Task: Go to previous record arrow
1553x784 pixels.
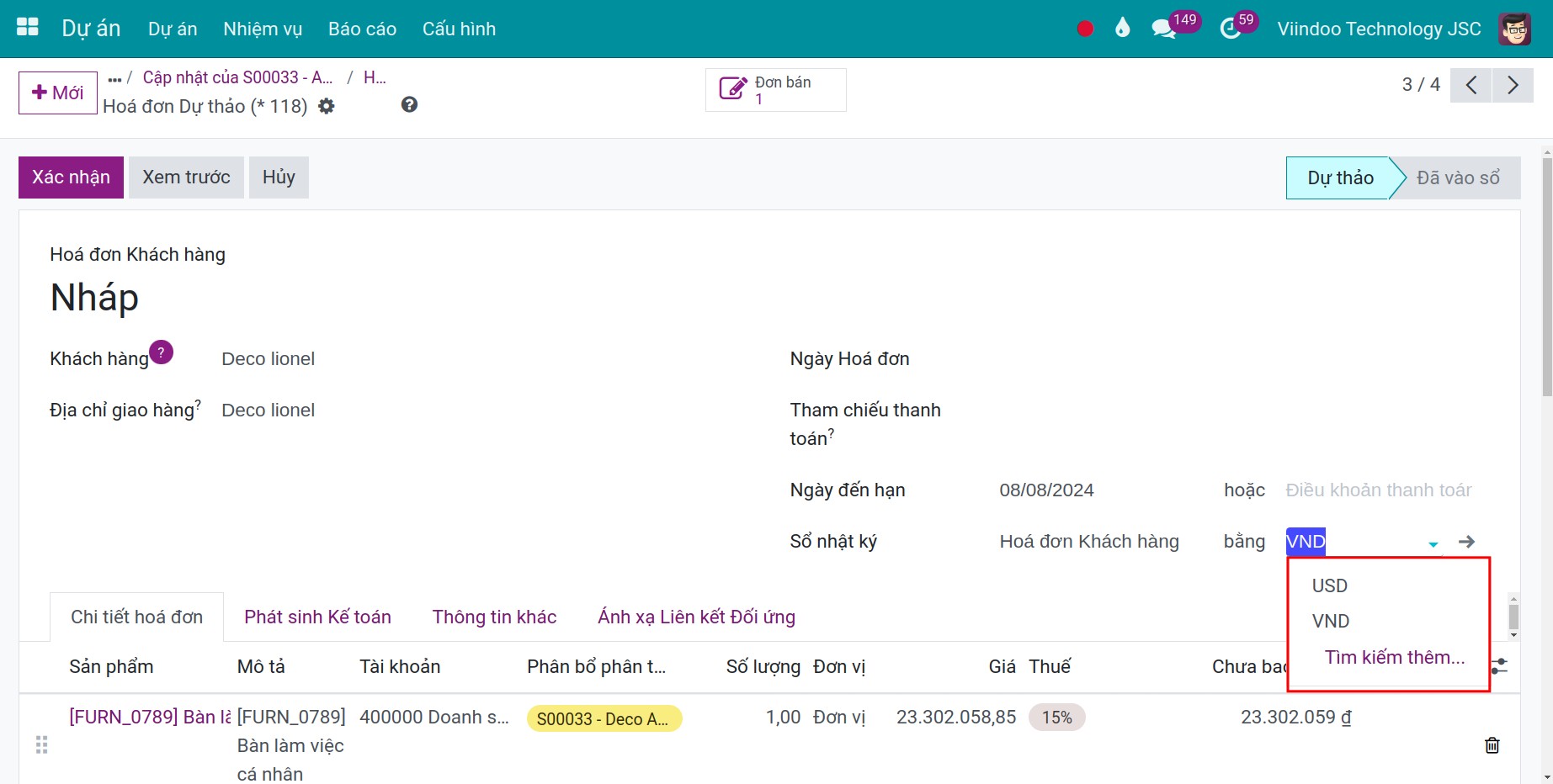Action: pos(1471,85)
